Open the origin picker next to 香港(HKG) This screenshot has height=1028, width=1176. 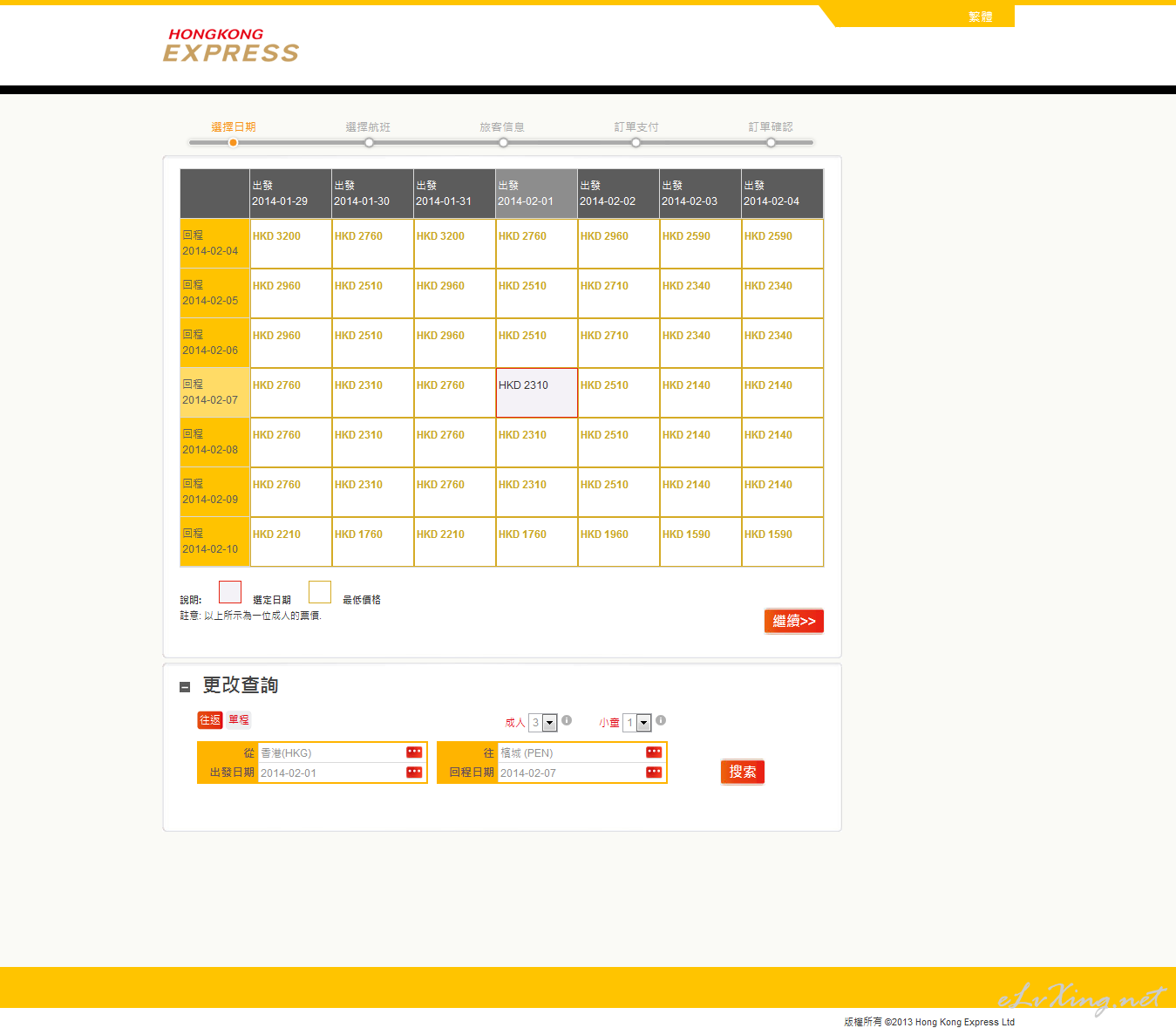tap(414, 752)
